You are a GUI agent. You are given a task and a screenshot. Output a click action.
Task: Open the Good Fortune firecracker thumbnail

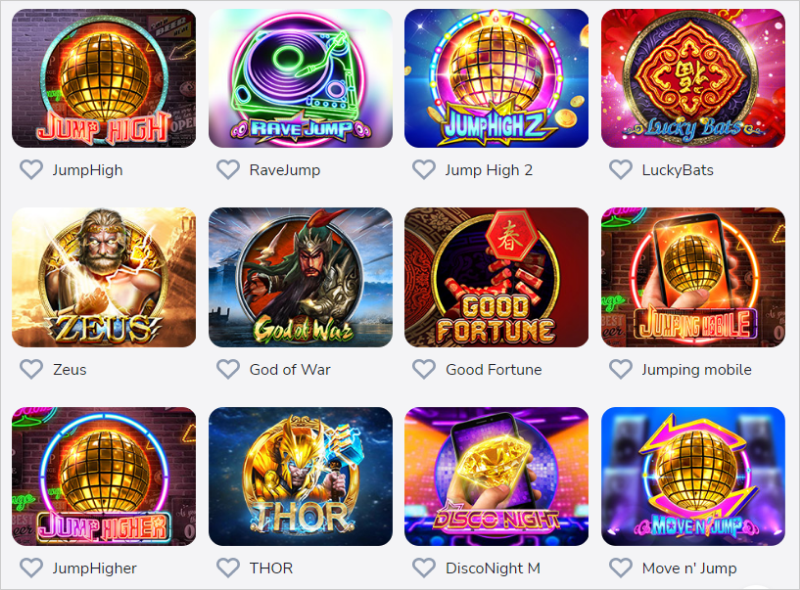(x=496, y=277)
